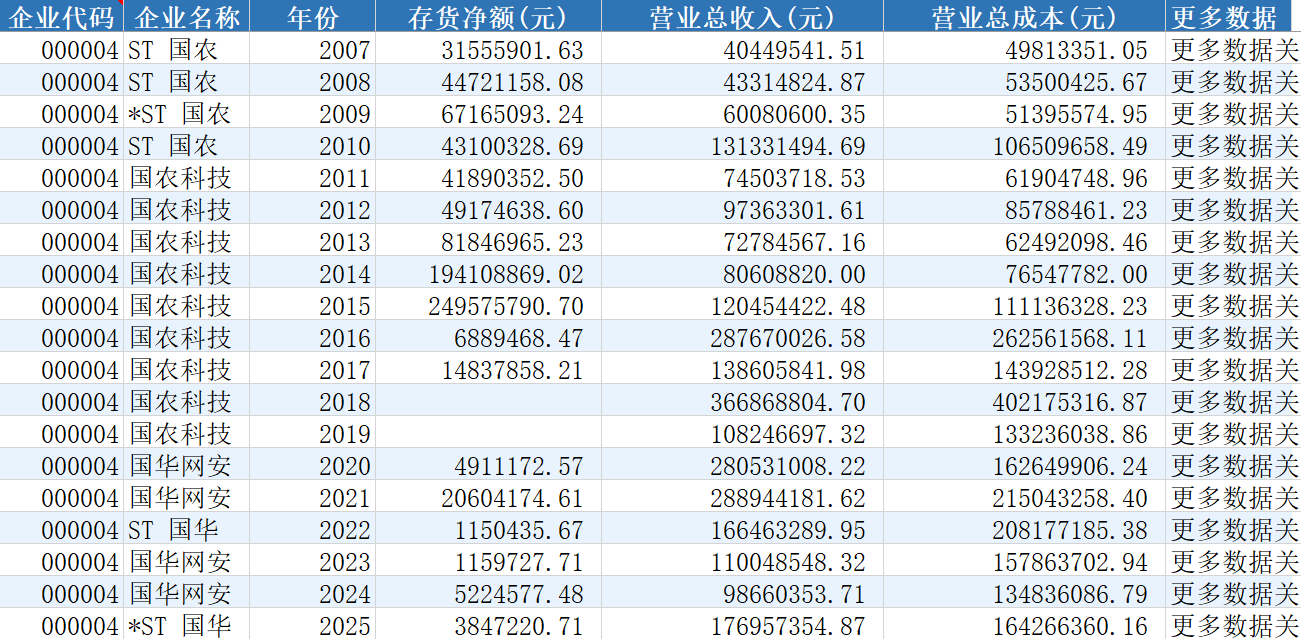Select the *ST 国农 name cell for 2009
The height and width of the screenshot is (639, 1301).
187,113
